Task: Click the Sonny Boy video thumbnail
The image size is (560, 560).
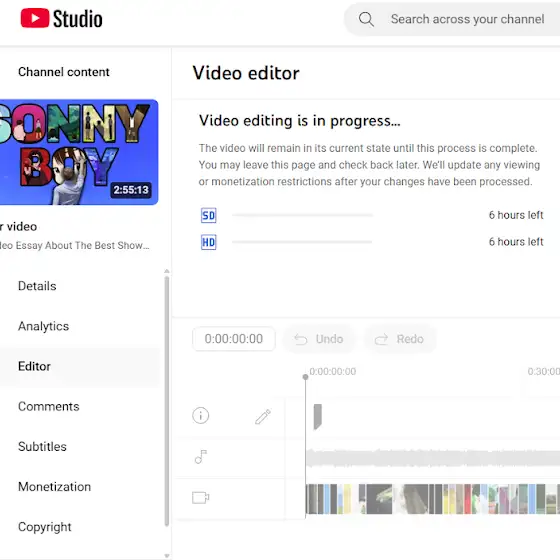Action: (79, 152)
